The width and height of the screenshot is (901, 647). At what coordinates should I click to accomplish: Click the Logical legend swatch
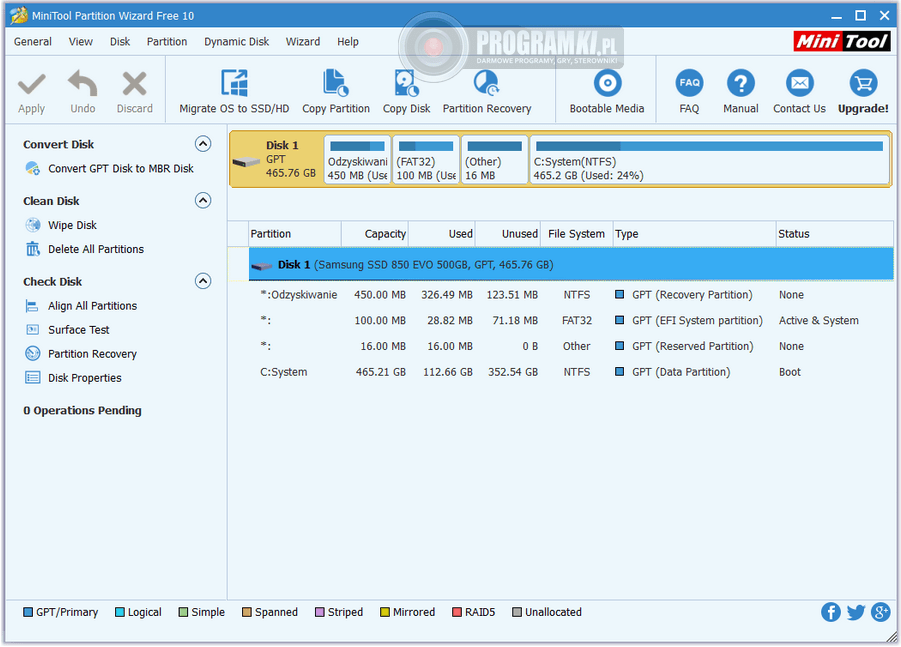pos(120,613)
